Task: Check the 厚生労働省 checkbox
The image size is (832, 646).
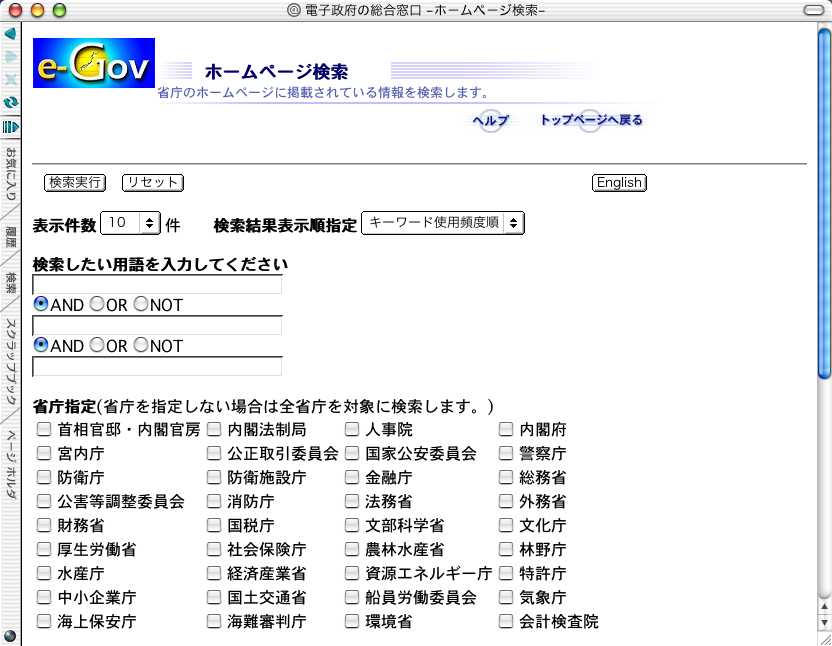Action: (44, 549)
